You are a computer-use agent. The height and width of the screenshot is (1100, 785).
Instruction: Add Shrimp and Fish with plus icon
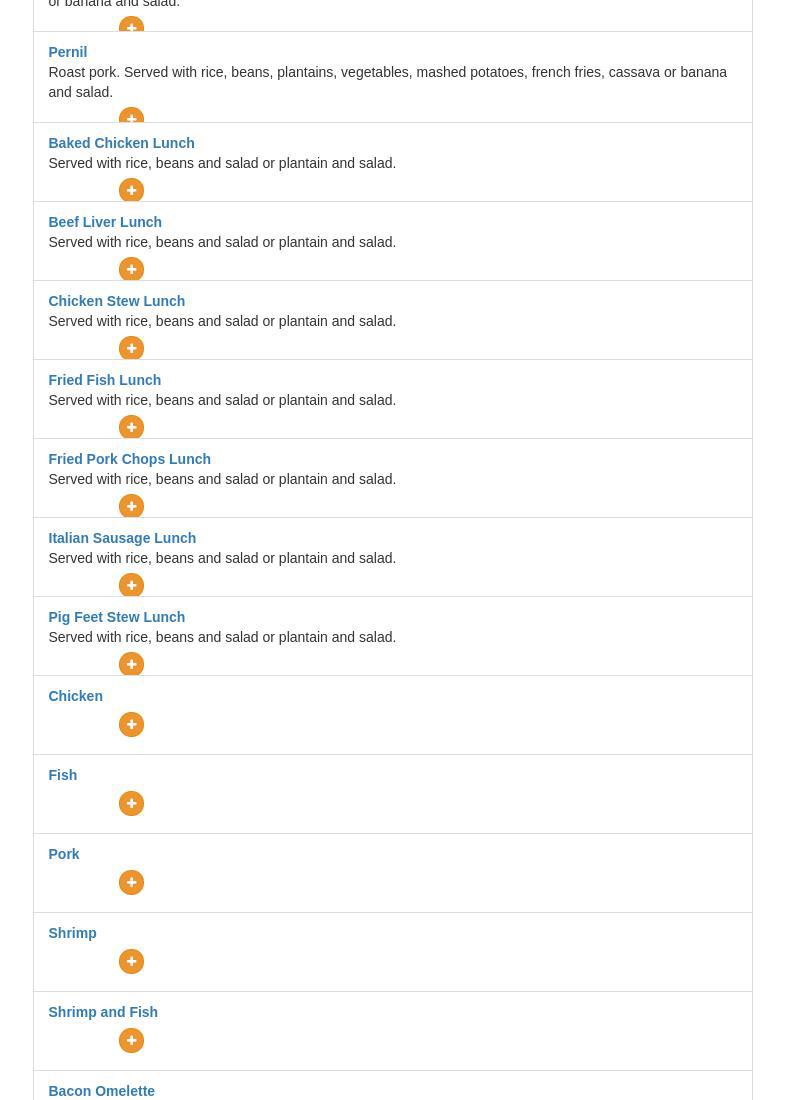(131, 1040)
